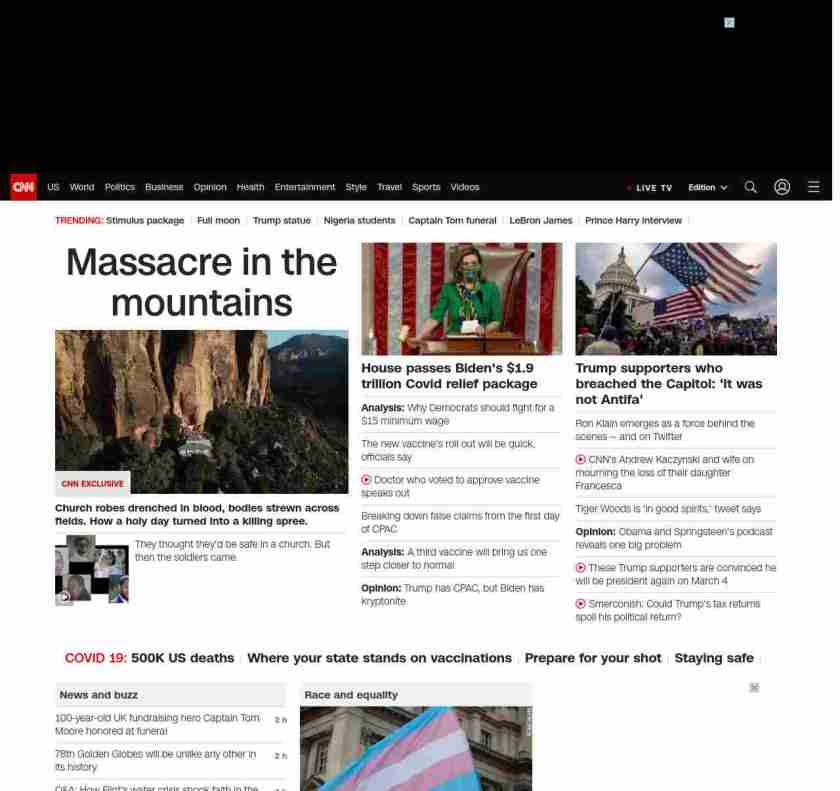Go to the Entertainment section
840x791 pixels.
(304, 187)
